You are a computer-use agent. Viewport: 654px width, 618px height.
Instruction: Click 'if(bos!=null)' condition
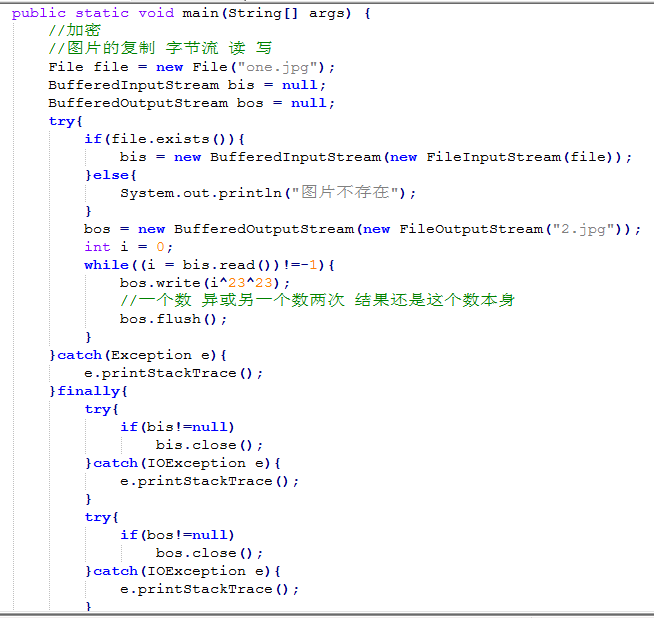pyautogui.click(x=177, y=535)
